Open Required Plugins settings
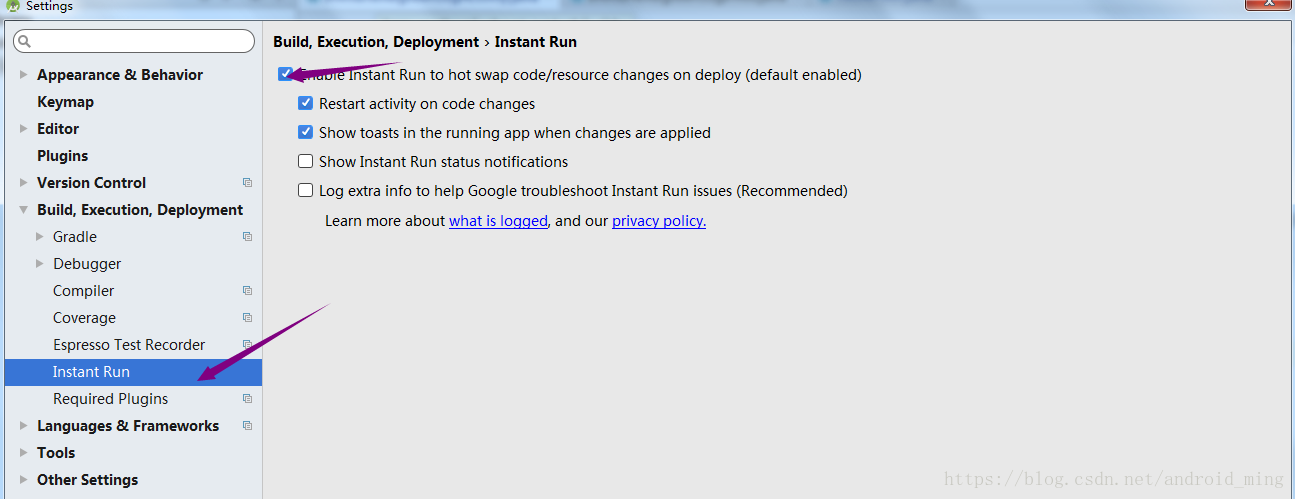The image size is (1295, 499). point(110,399)
